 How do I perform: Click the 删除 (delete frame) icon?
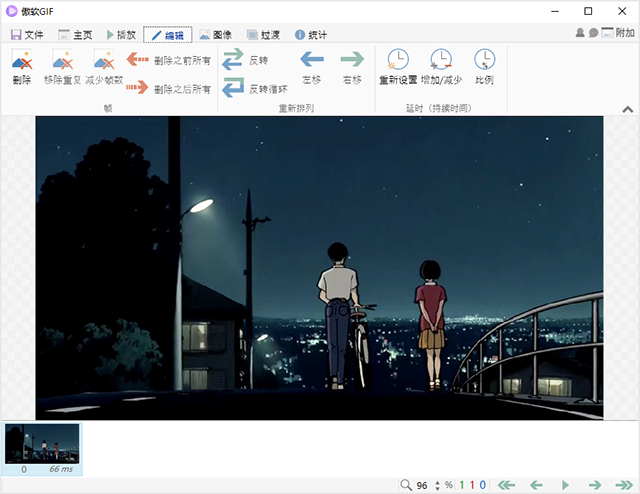(22, 60)
